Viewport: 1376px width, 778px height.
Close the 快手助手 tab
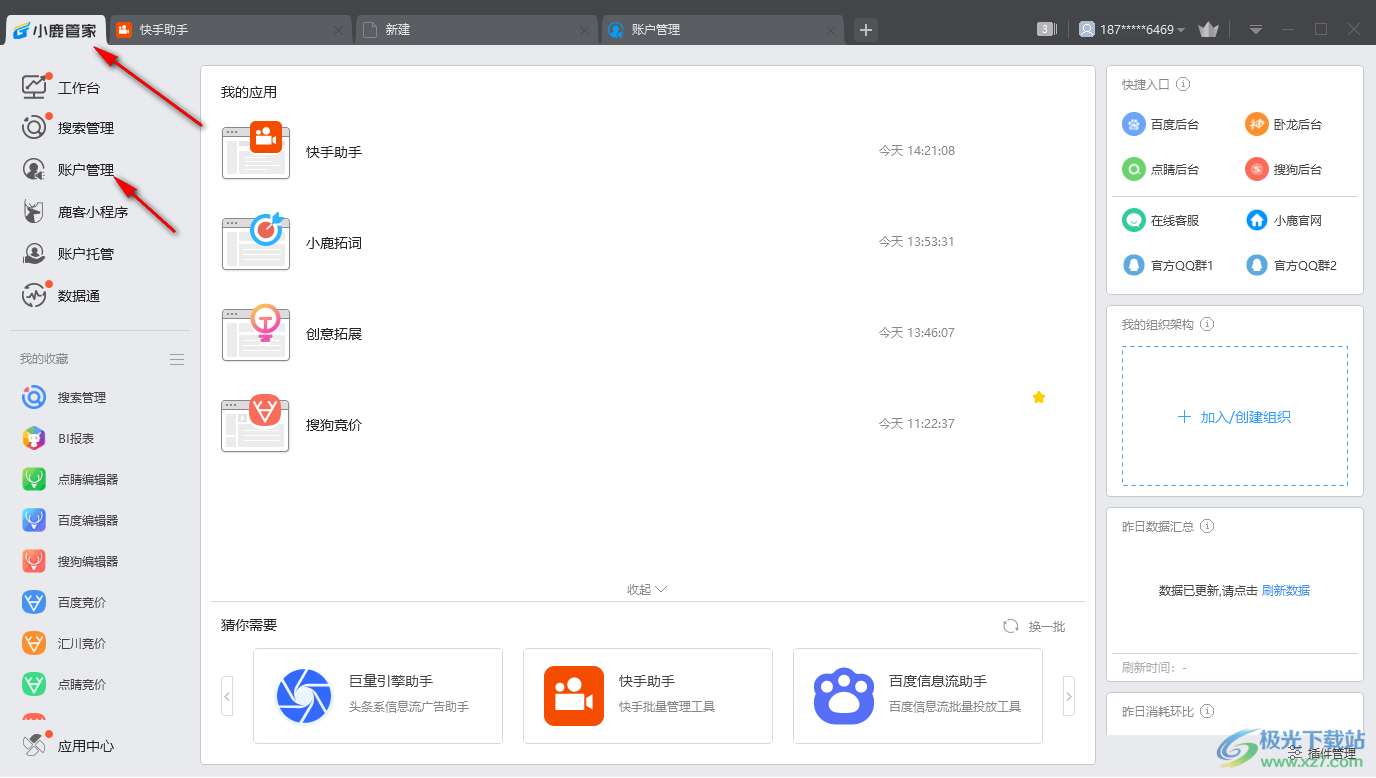click(339, 31)
